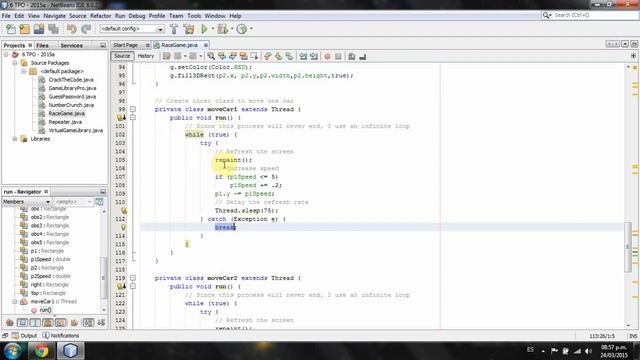The width and height of the screenshot is (640, 360).
Task: Click the Save All toolbar icon
Action: coord(53,29)
